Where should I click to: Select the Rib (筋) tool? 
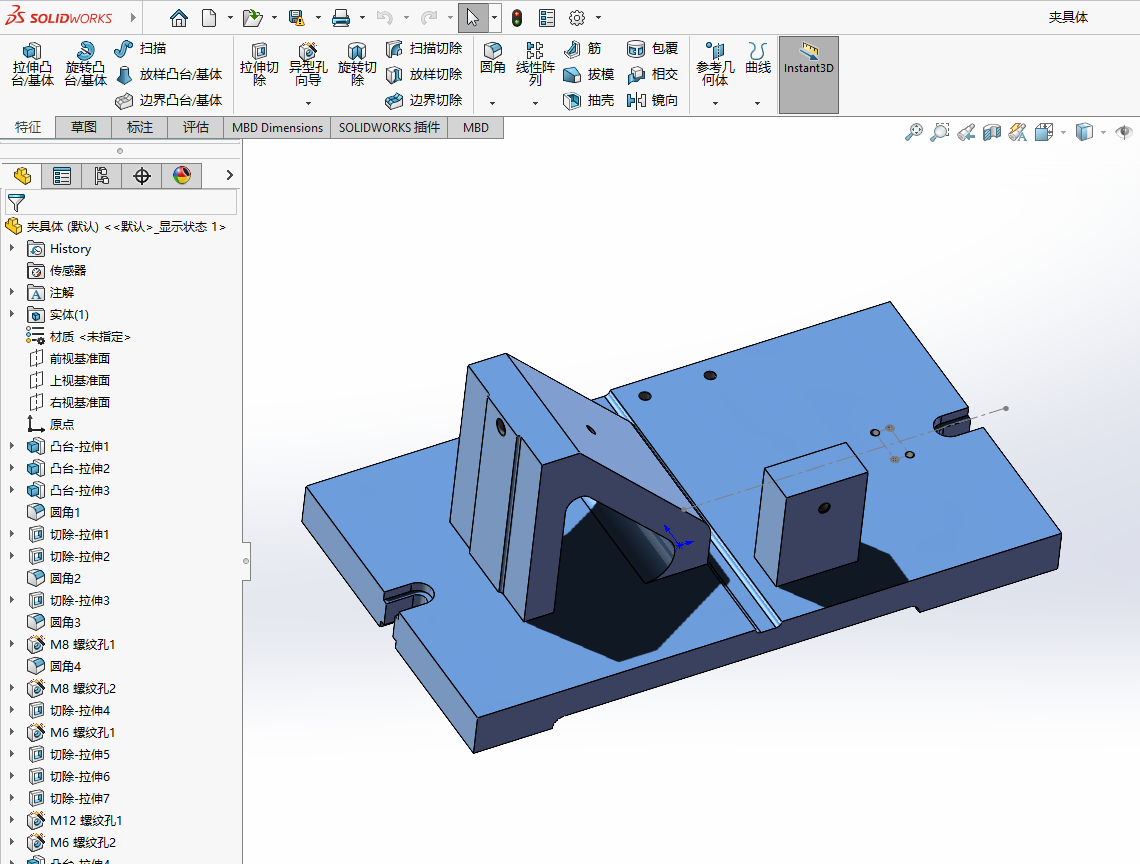(x=582, y=48)
